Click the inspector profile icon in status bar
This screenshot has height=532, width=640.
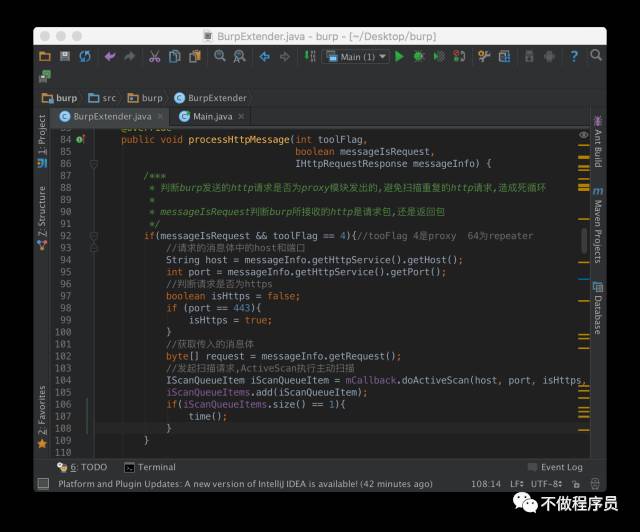[x=596, y=484]
